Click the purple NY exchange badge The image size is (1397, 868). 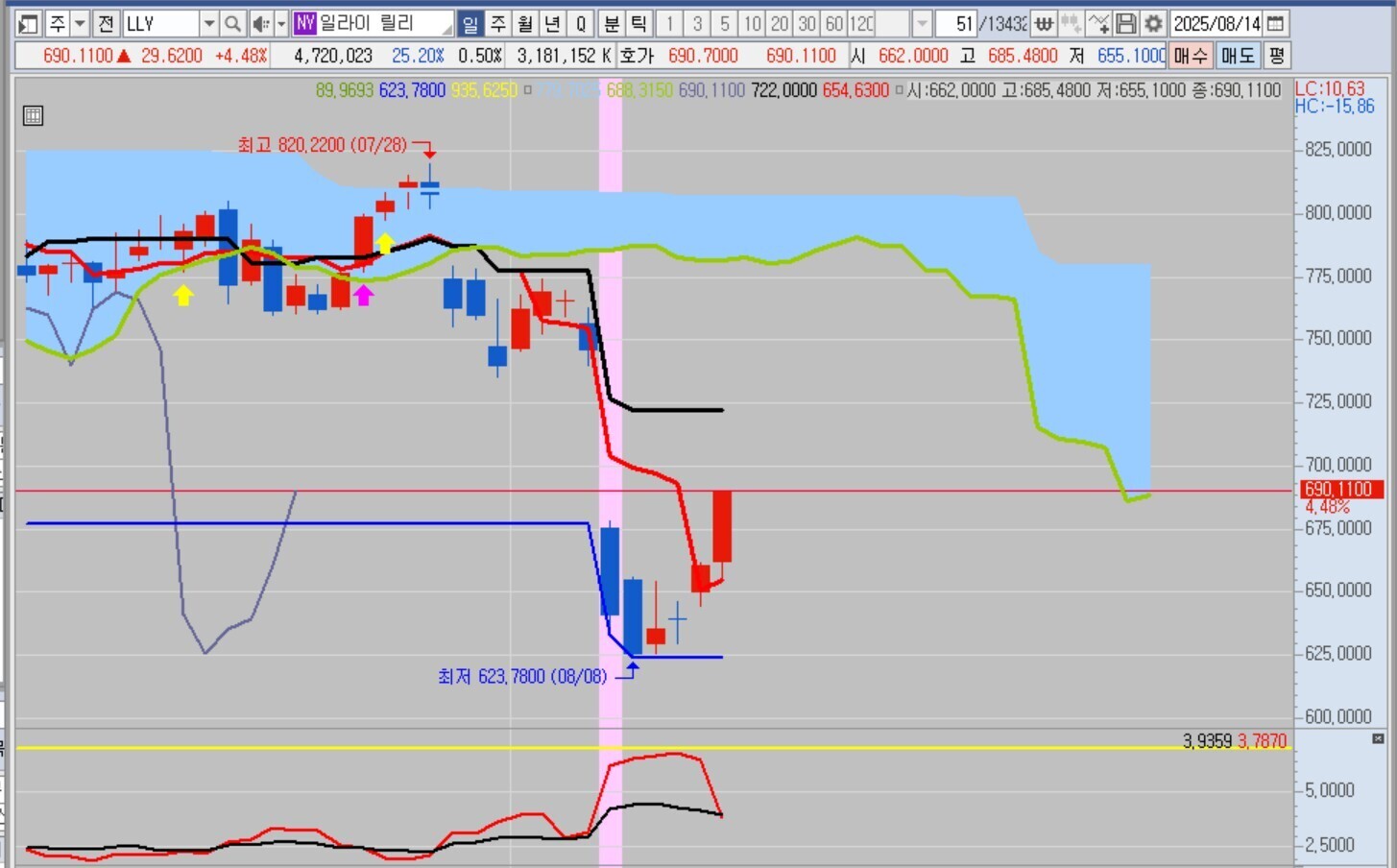304,23
